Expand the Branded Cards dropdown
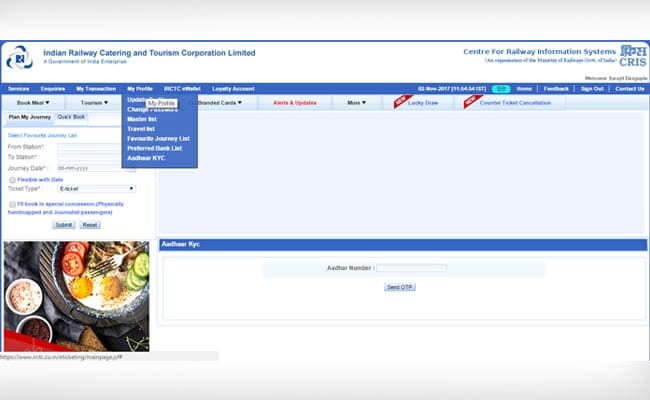The width and height of the screenshot is (650, 400). (x=220, y=102)
